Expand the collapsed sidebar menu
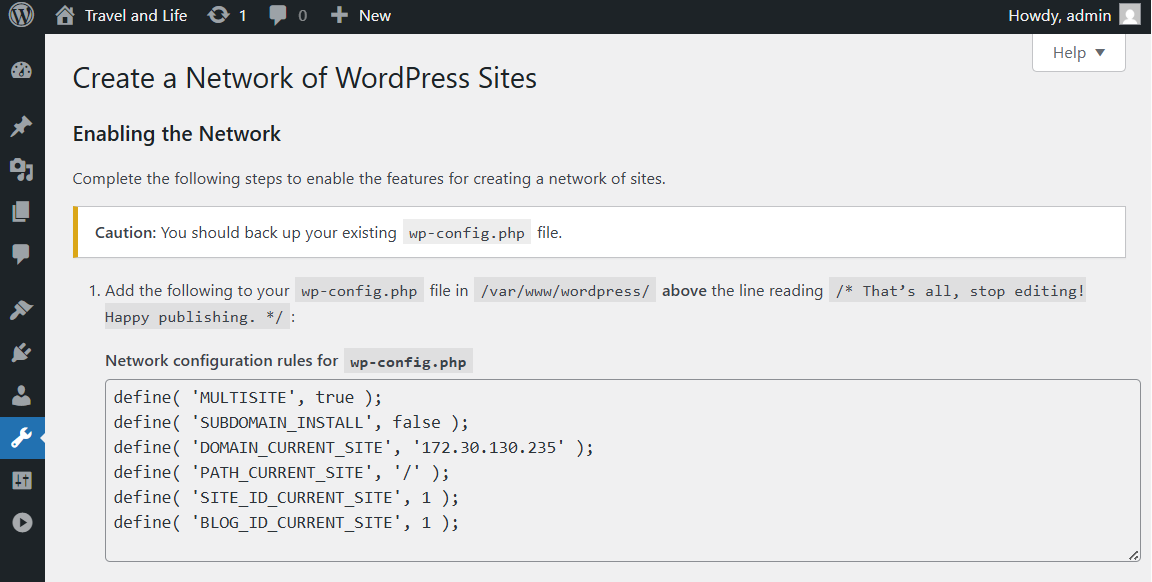 (22, 523)
